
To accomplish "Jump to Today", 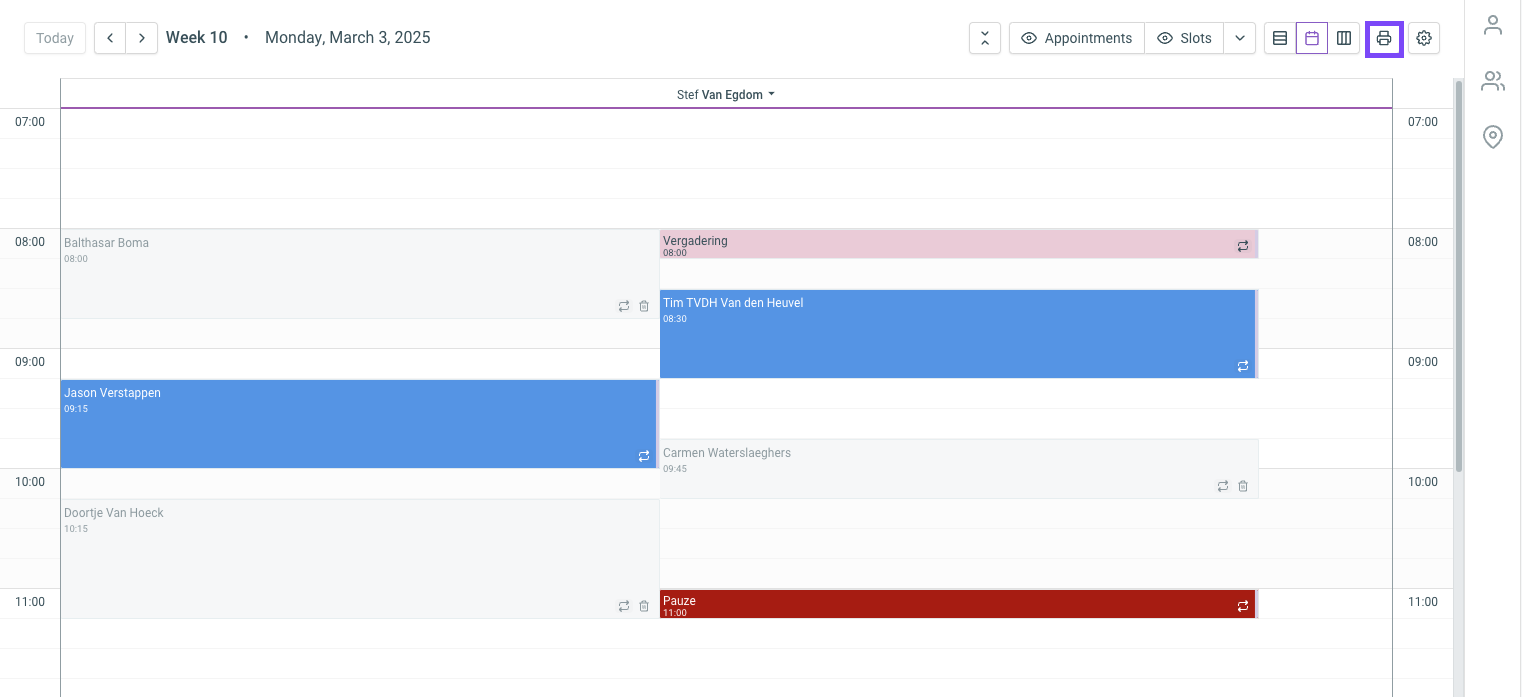I will click(55, 38).
